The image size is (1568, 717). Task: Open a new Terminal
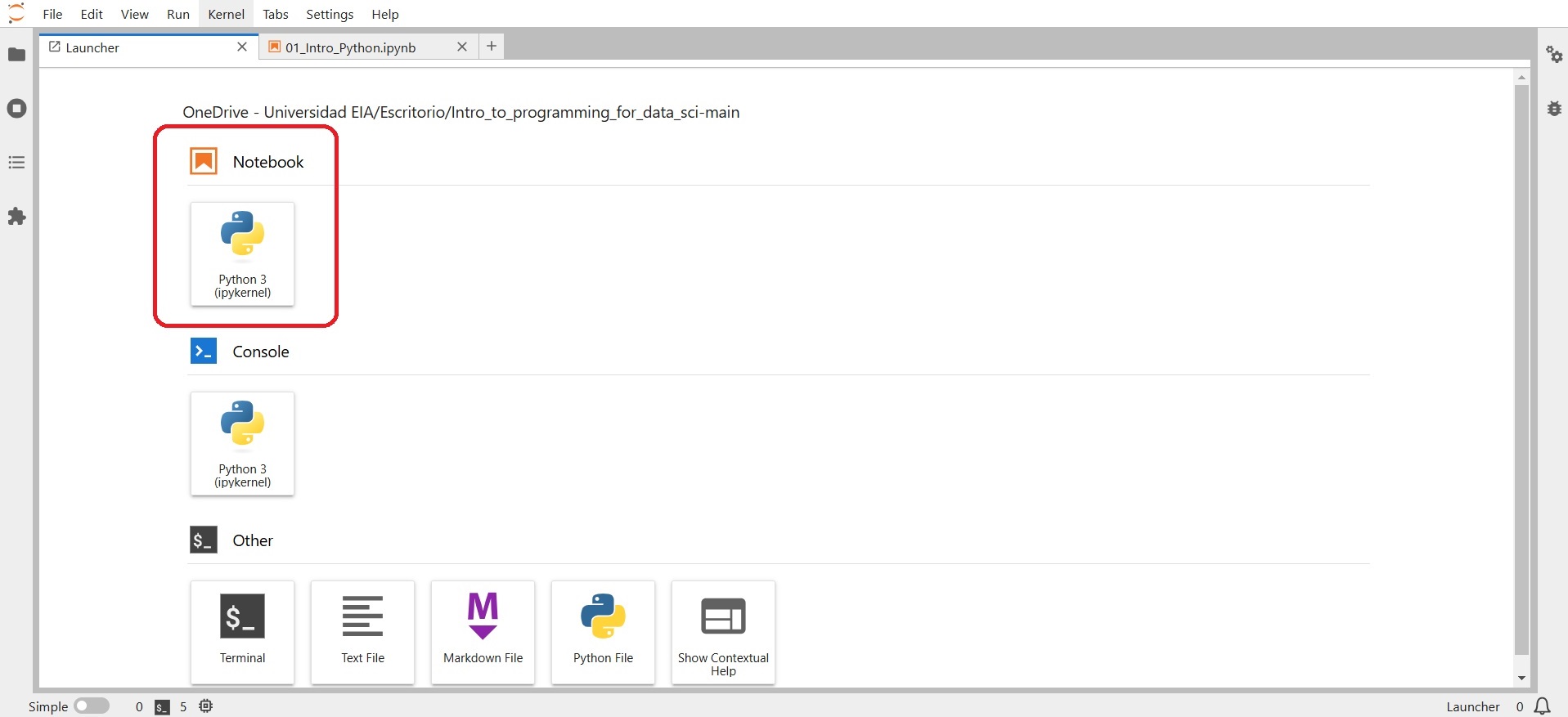[x=242, y=632]
